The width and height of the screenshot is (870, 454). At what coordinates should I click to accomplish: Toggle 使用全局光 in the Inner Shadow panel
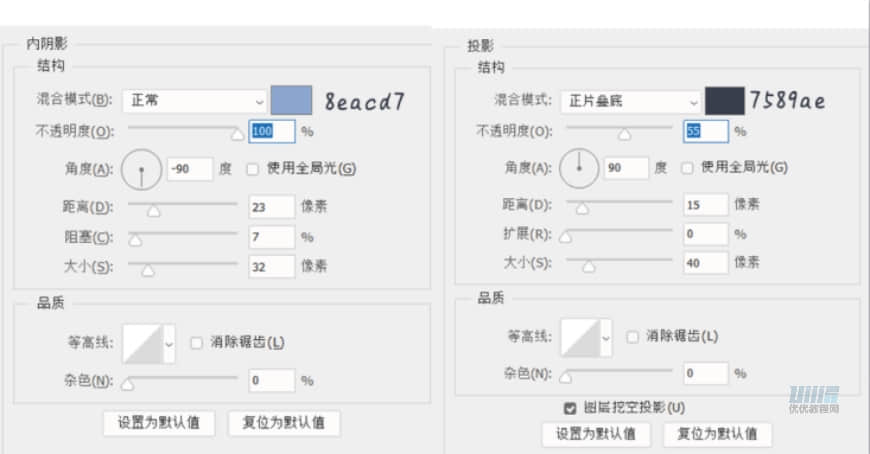click(253, 169)
